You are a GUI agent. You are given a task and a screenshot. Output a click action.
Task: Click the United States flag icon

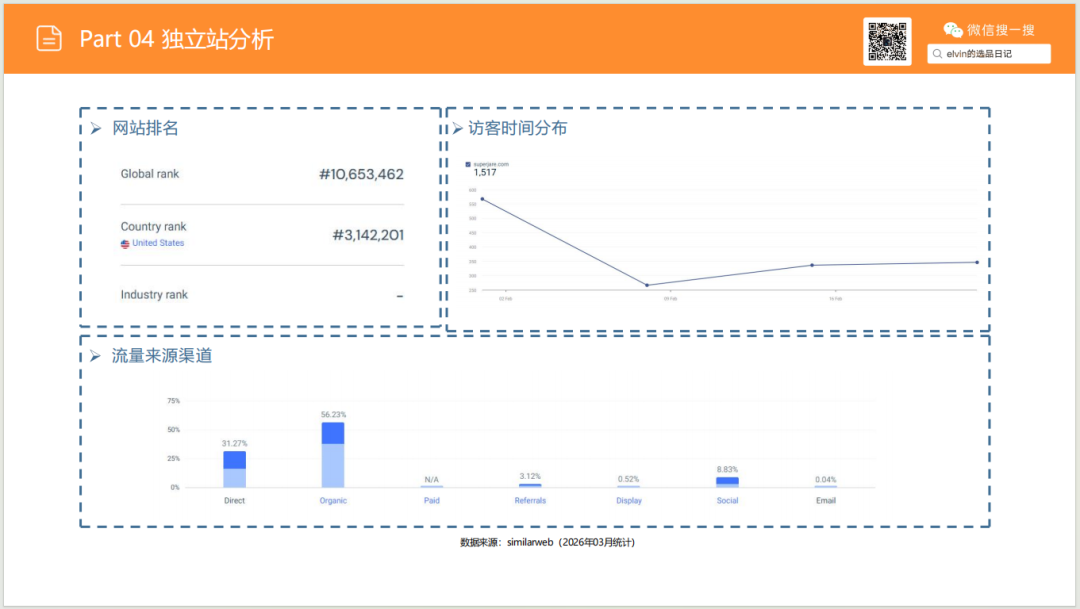point(125,242)
